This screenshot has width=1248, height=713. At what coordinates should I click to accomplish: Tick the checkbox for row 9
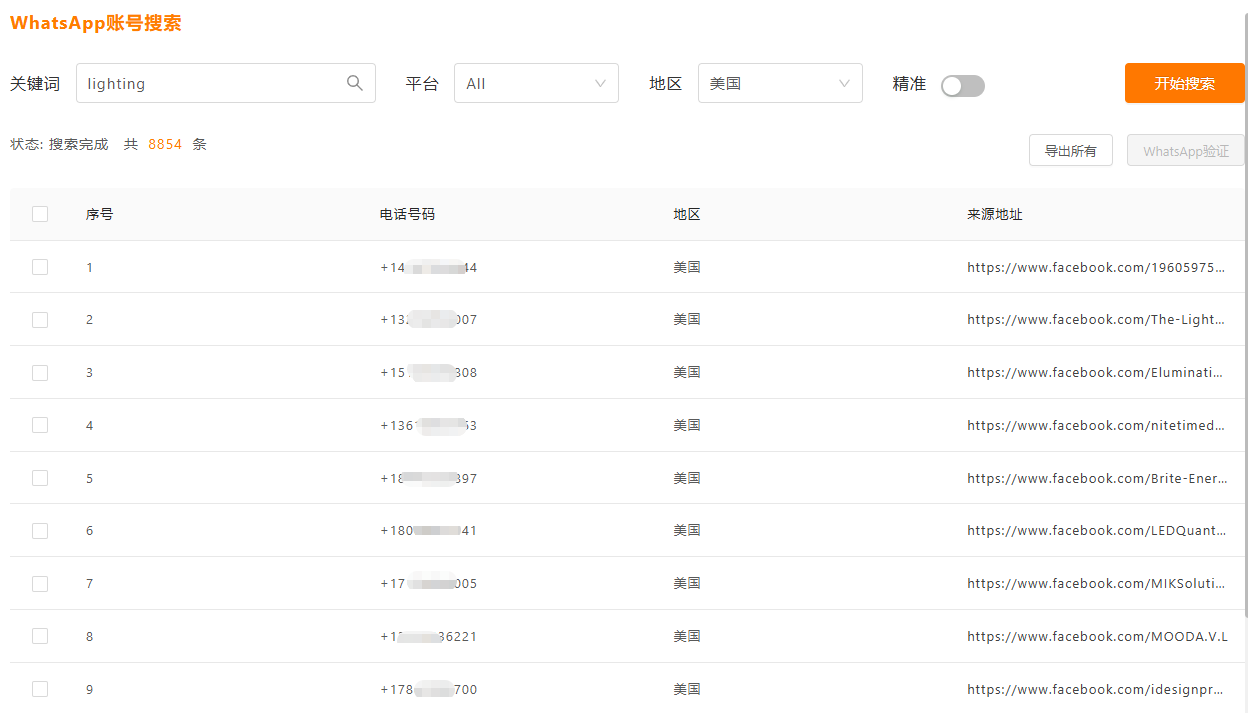coord(40,689)
